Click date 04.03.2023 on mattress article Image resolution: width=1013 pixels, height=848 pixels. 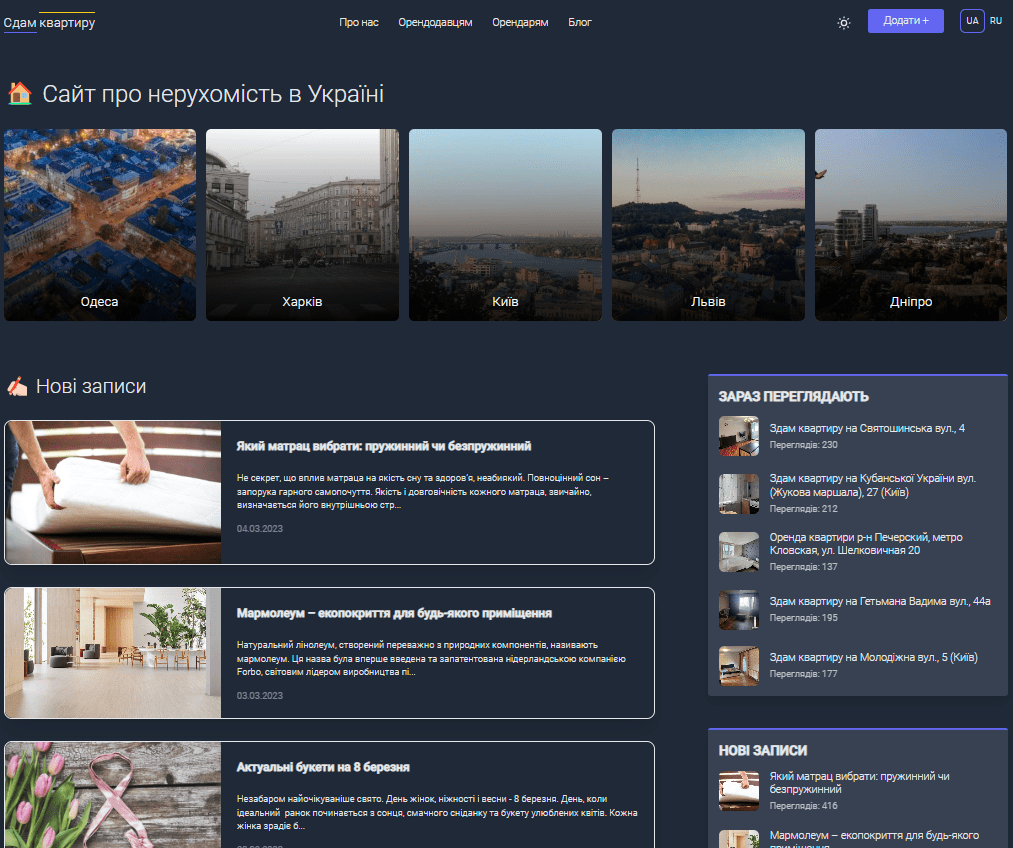coord(260,528)
